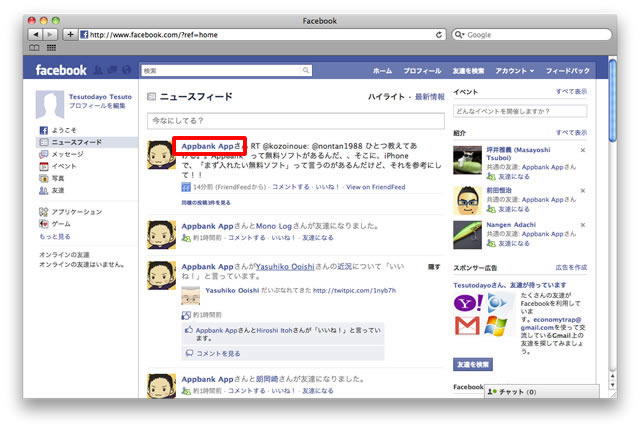The image size is (640, 430).
Task: Go forward with the browser forward arrow
Action: point(50,35)
